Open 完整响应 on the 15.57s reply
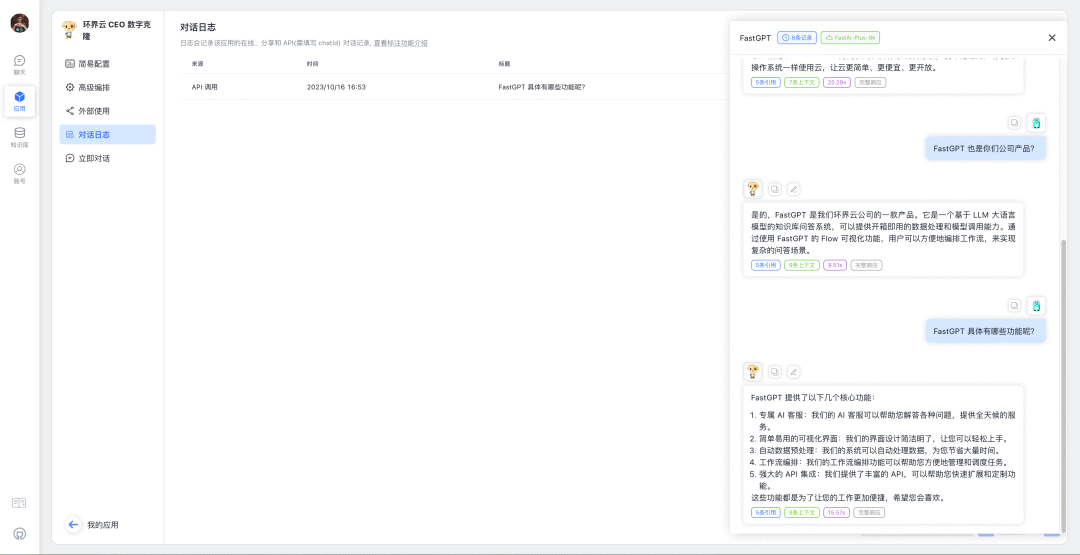 click(x=869, y=512)
